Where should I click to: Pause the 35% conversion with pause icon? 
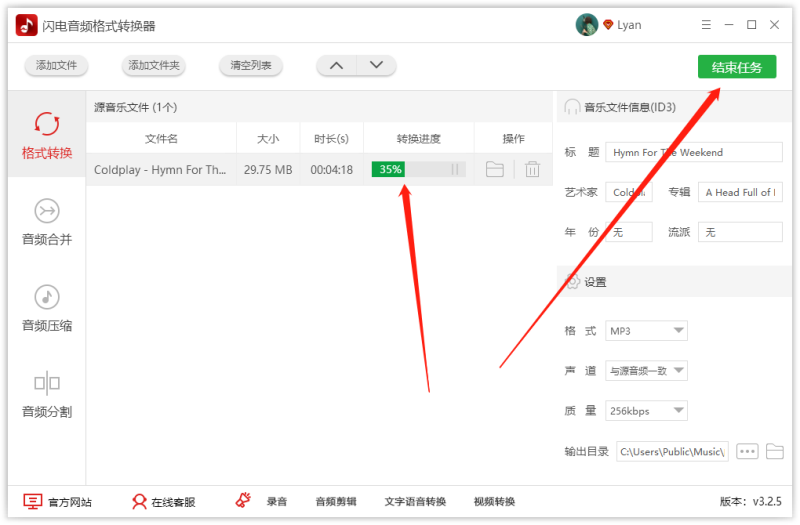(455, 169)
